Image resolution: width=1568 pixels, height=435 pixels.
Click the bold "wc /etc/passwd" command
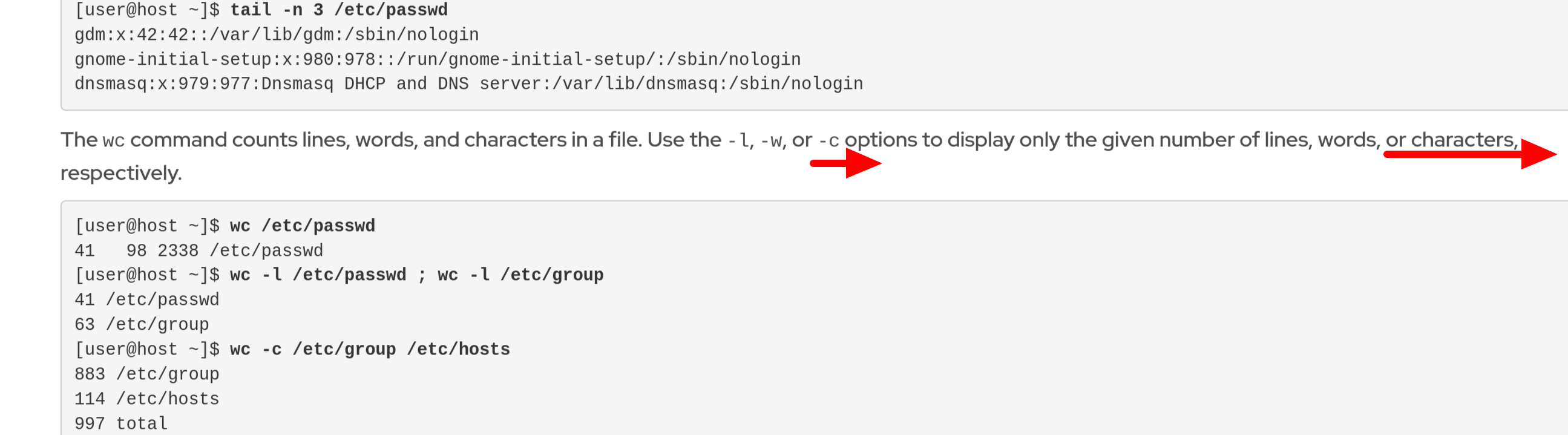(302, 226)
